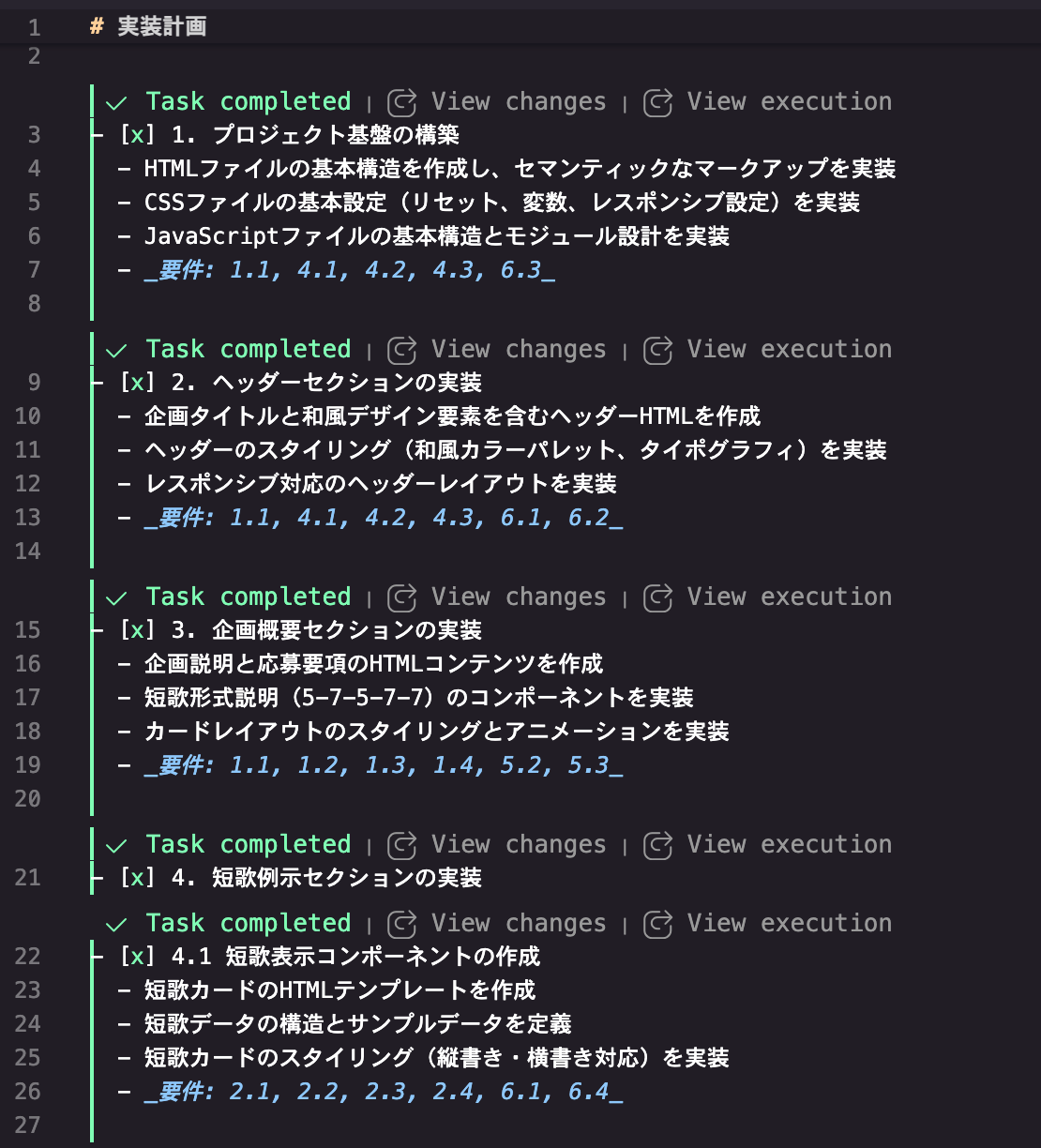Click line number 15 in the gutter
This screenshot has height=1148, width=1041.
coord(28,630)
